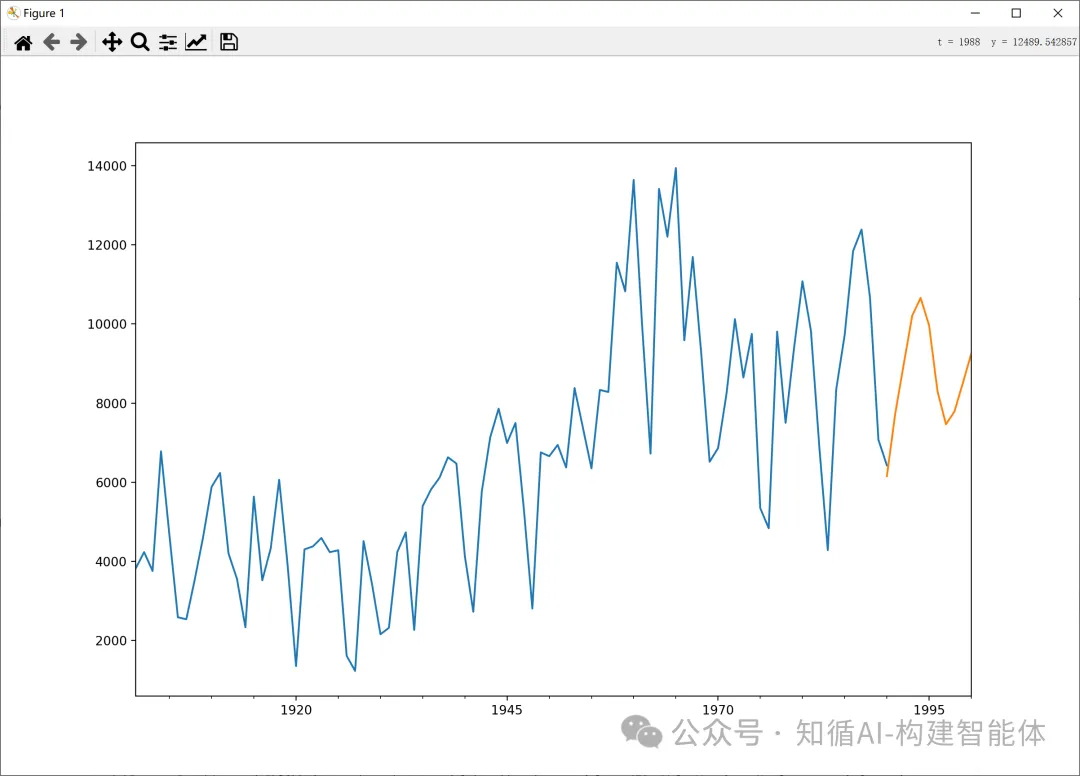Viewport: 1080px width, 776px height.
Task: Click the 14000 y-axis tick label
Action: tap(104, 166)
